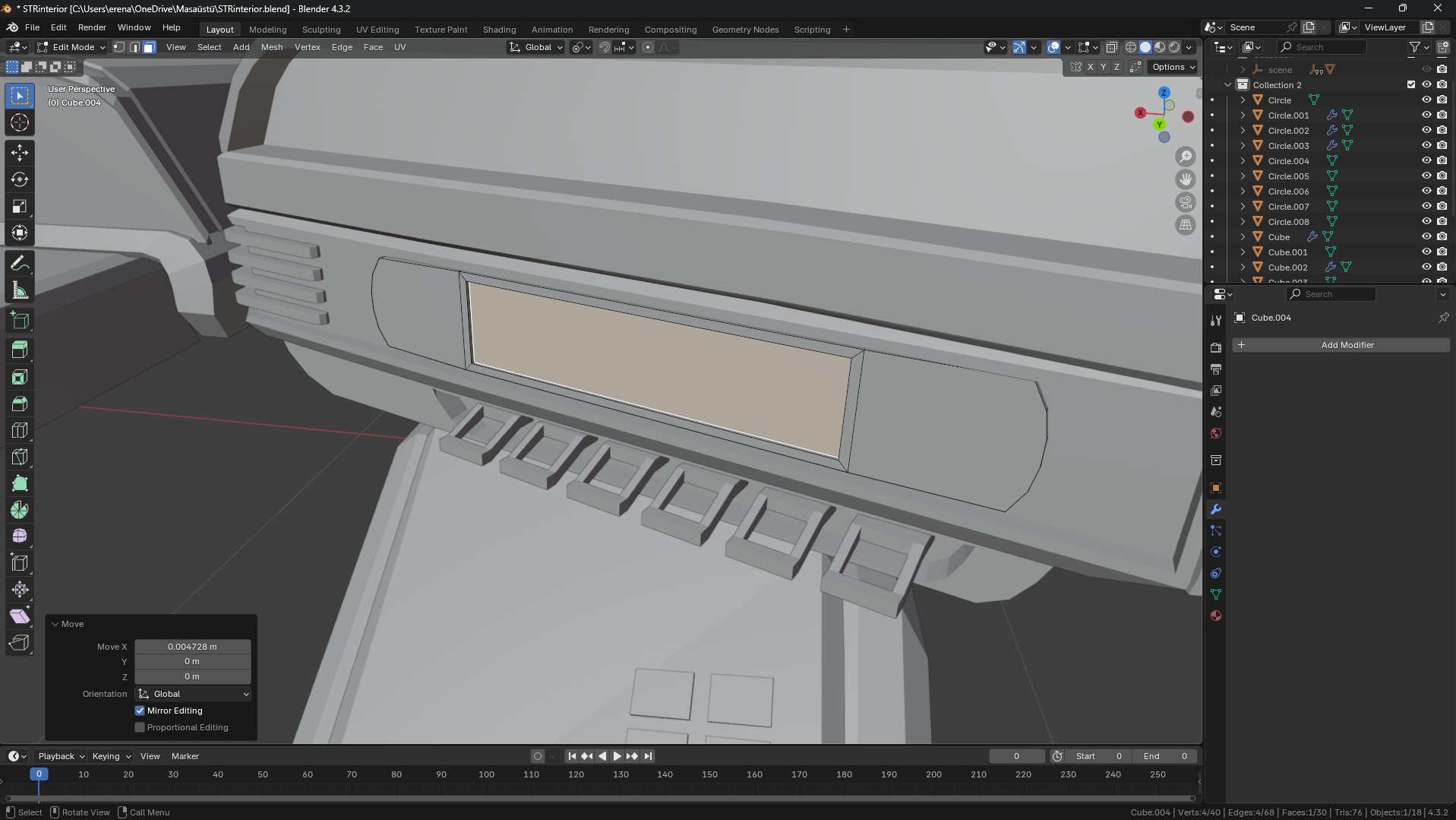
Task: Disable Circle.004 in renders
Action: click(x=1442, y=160)
